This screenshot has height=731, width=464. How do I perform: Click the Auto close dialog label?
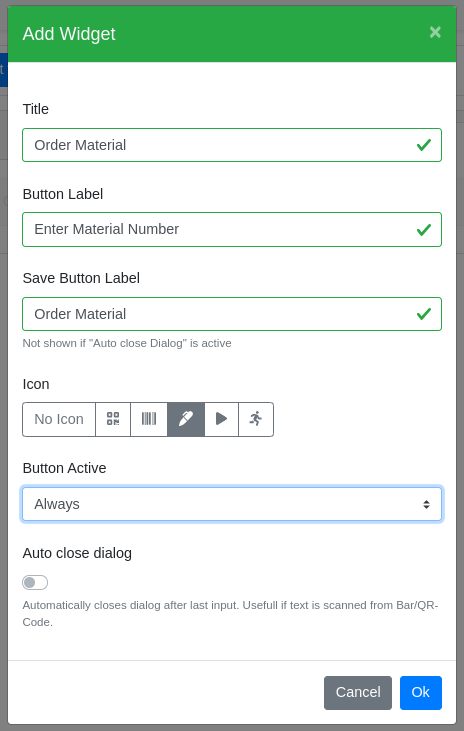[77, 553]
